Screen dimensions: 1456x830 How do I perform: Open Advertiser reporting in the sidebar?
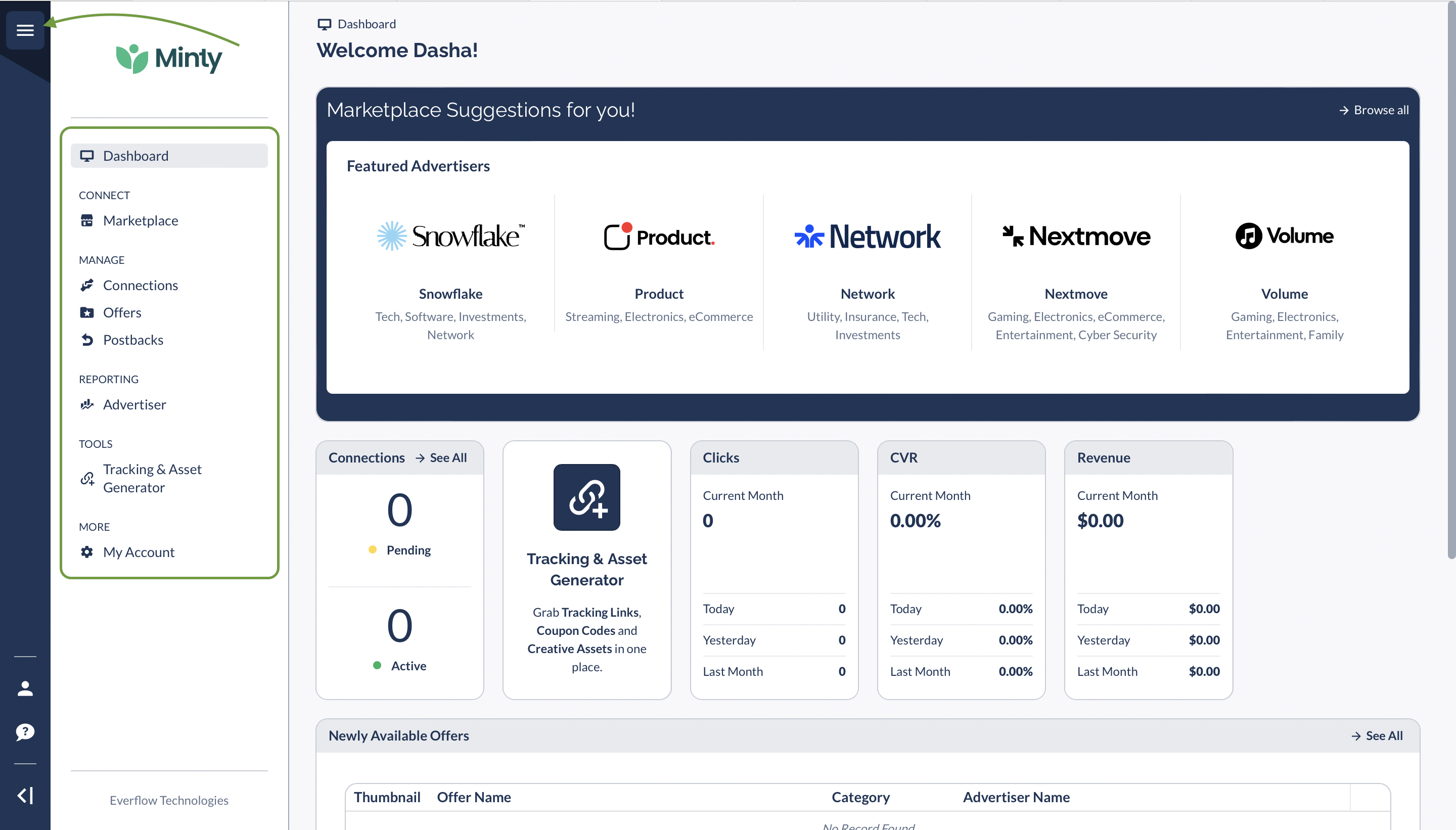[x=134, y=404]
